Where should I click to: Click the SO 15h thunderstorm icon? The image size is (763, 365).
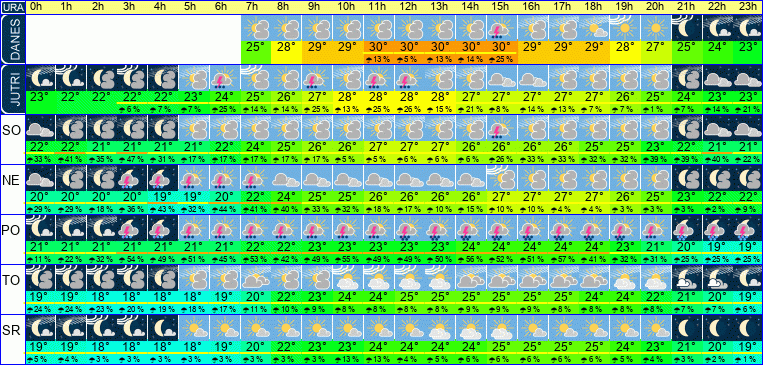tap(501, 128)
